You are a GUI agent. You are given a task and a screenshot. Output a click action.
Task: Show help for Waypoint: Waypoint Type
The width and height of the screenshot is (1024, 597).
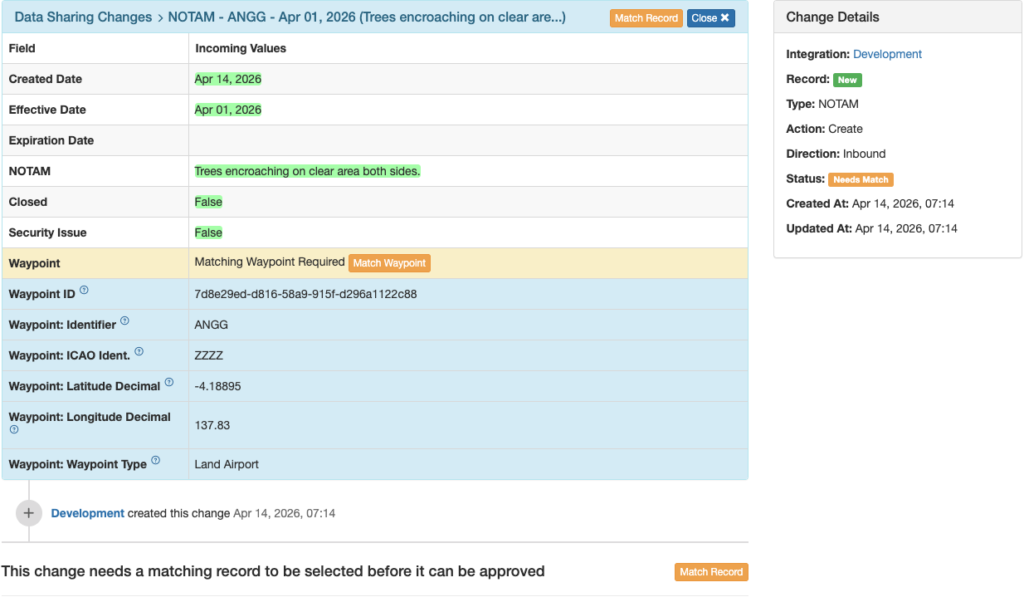156,463
